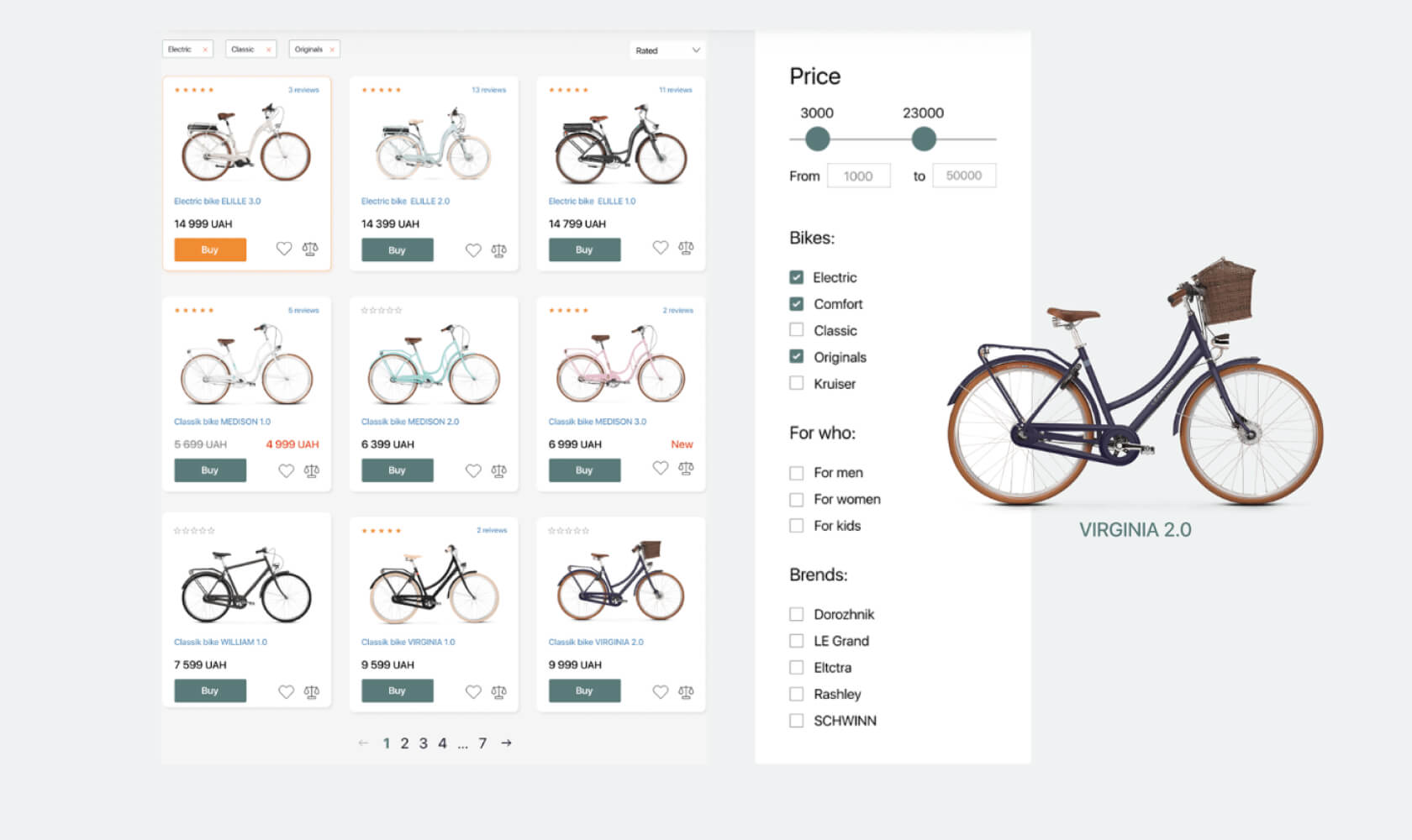Jump to page 7 of results
This screenshot has height=840, width=1412.
pos(482,743)
